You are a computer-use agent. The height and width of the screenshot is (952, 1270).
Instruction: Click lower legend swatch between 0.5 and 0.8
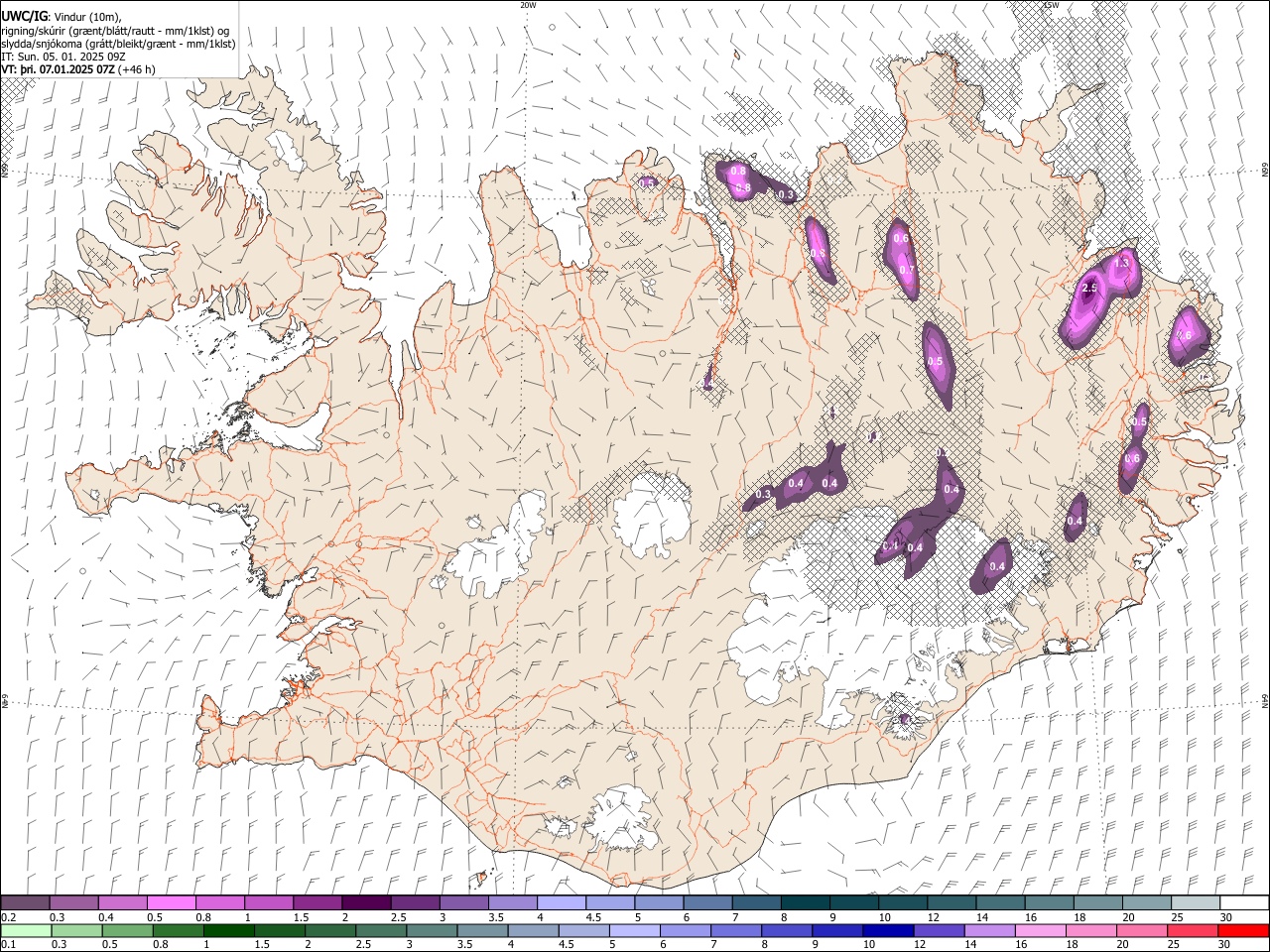(128, 930)
